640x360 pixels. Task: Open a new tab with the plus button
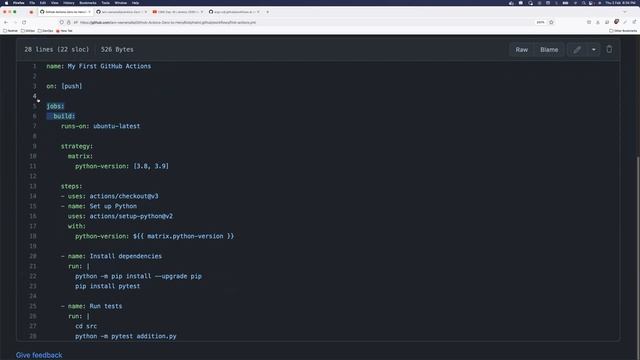tap(267, 12)
